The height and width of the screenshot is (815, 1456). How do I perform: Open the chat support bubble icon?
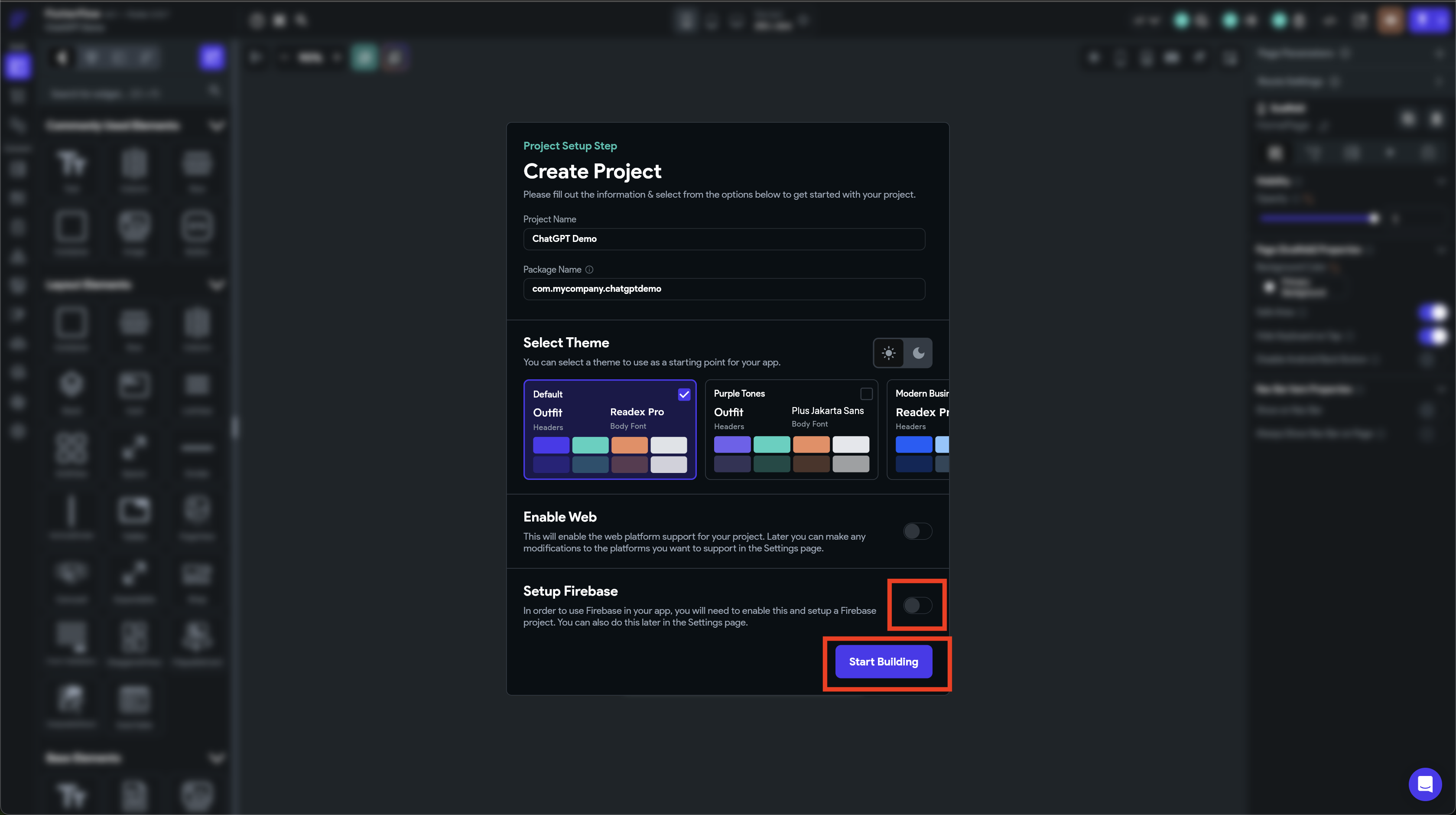pyautogui.click(x=1425, y=784)
